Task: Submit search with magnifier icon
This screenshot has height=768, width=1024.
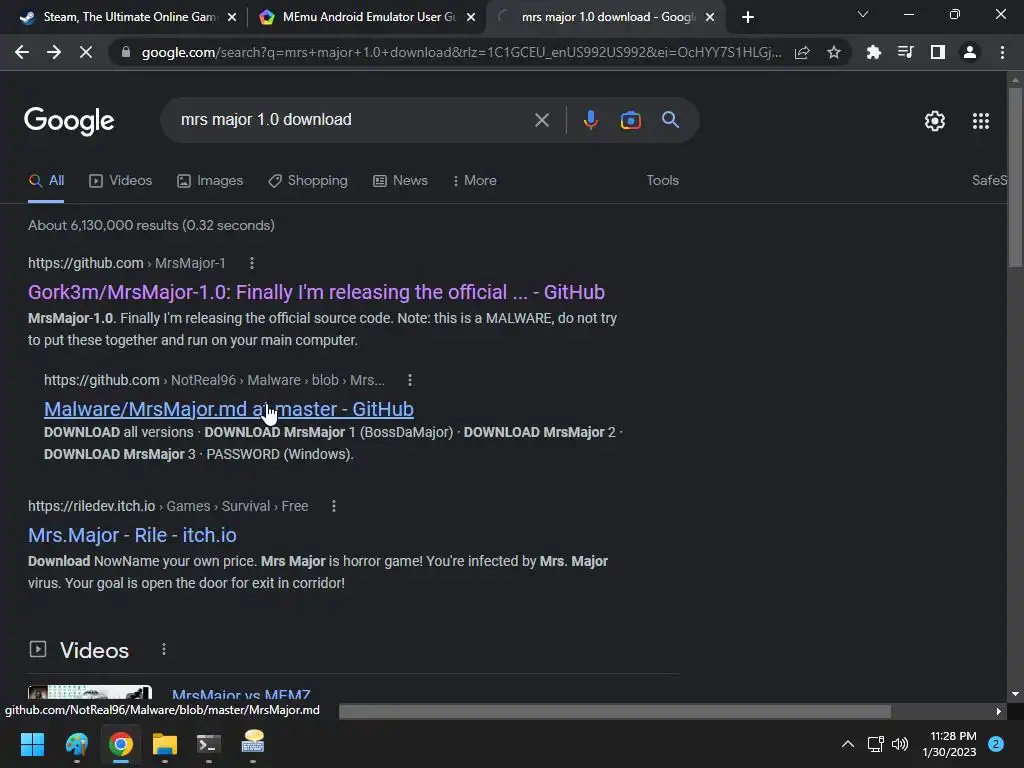Action: [x=670, y=120]
